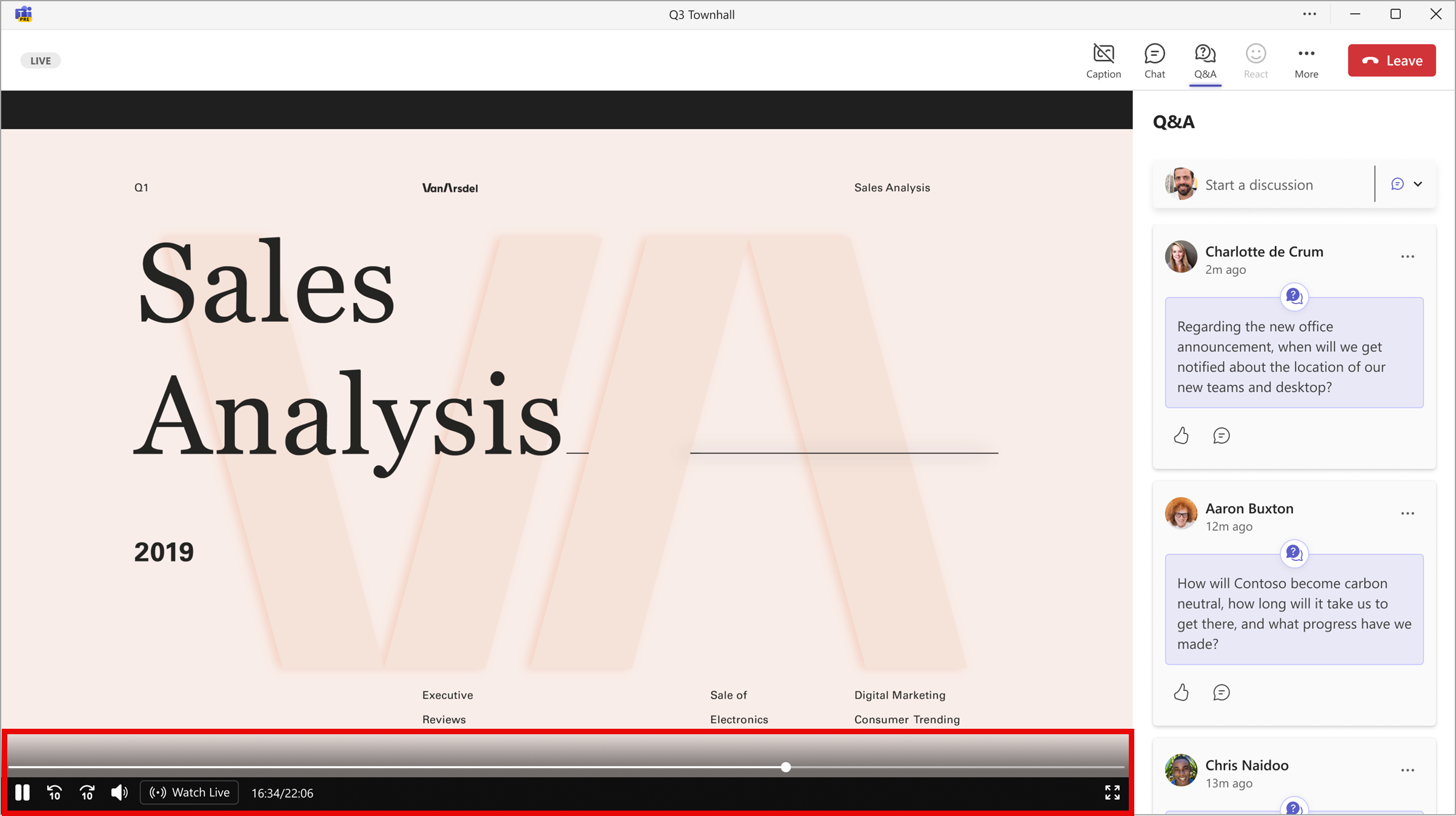Image resolution: width=1456 pixels, height=816 pixels.
Task: Select the Chat tab in top navigation
Action: click(1155, 60)
